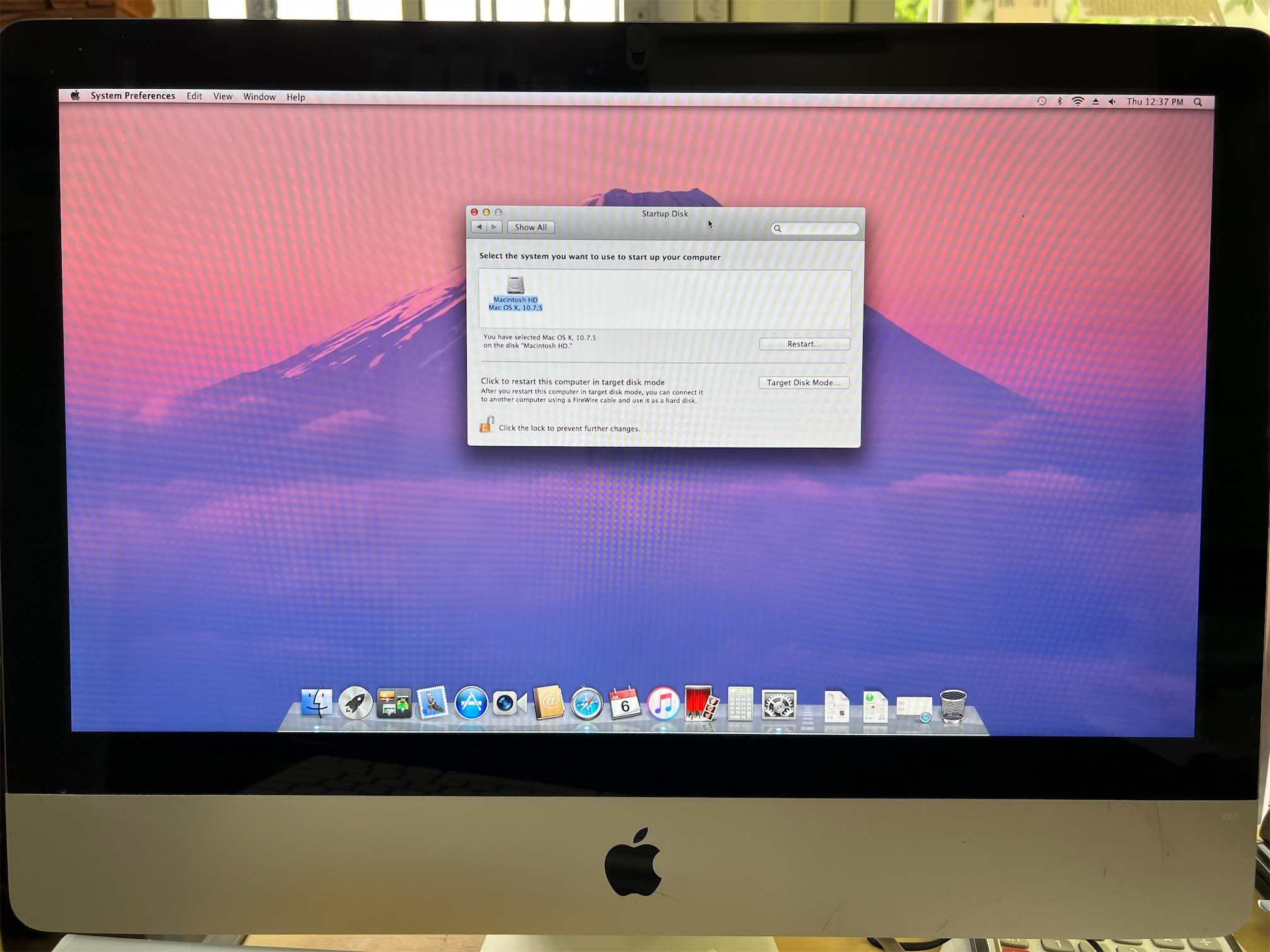1270x952 pixels.
Task: Open the Edit menu
Action: click(x=194, y=96)
